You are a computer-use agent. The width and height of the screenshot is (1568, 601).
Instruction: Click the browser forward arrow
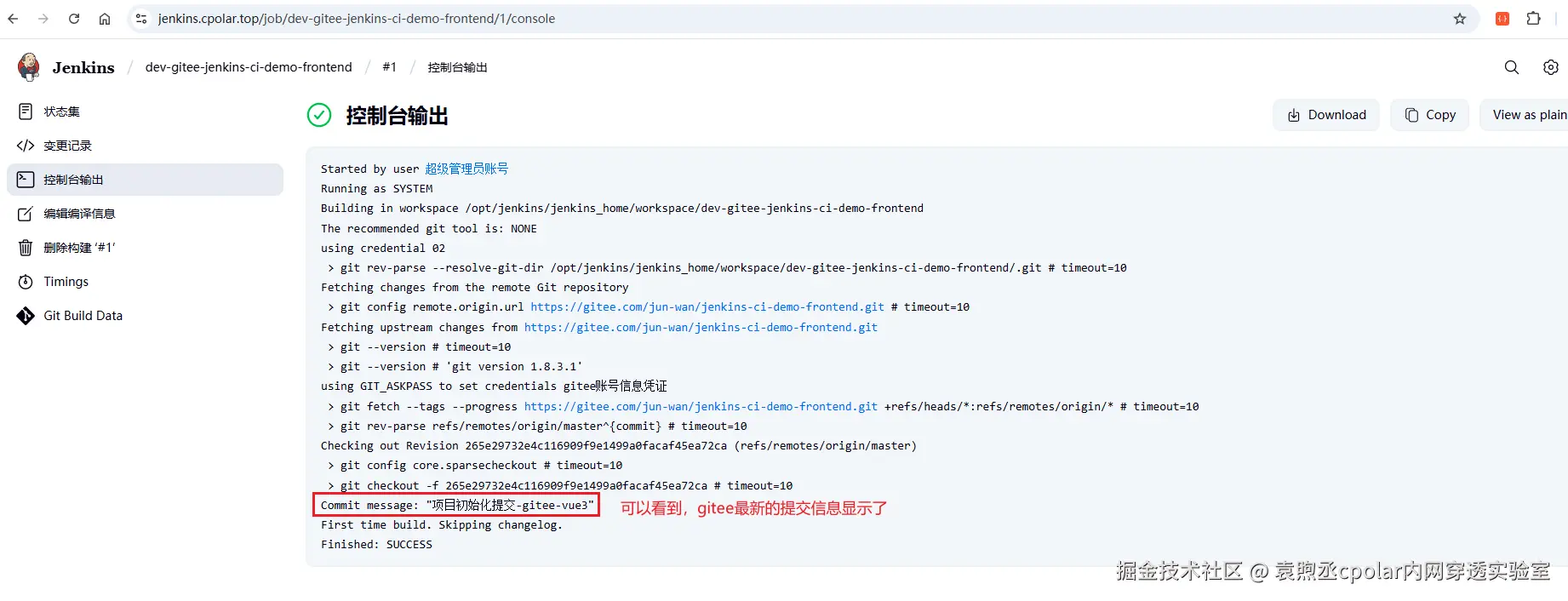(x=43, y=19)
